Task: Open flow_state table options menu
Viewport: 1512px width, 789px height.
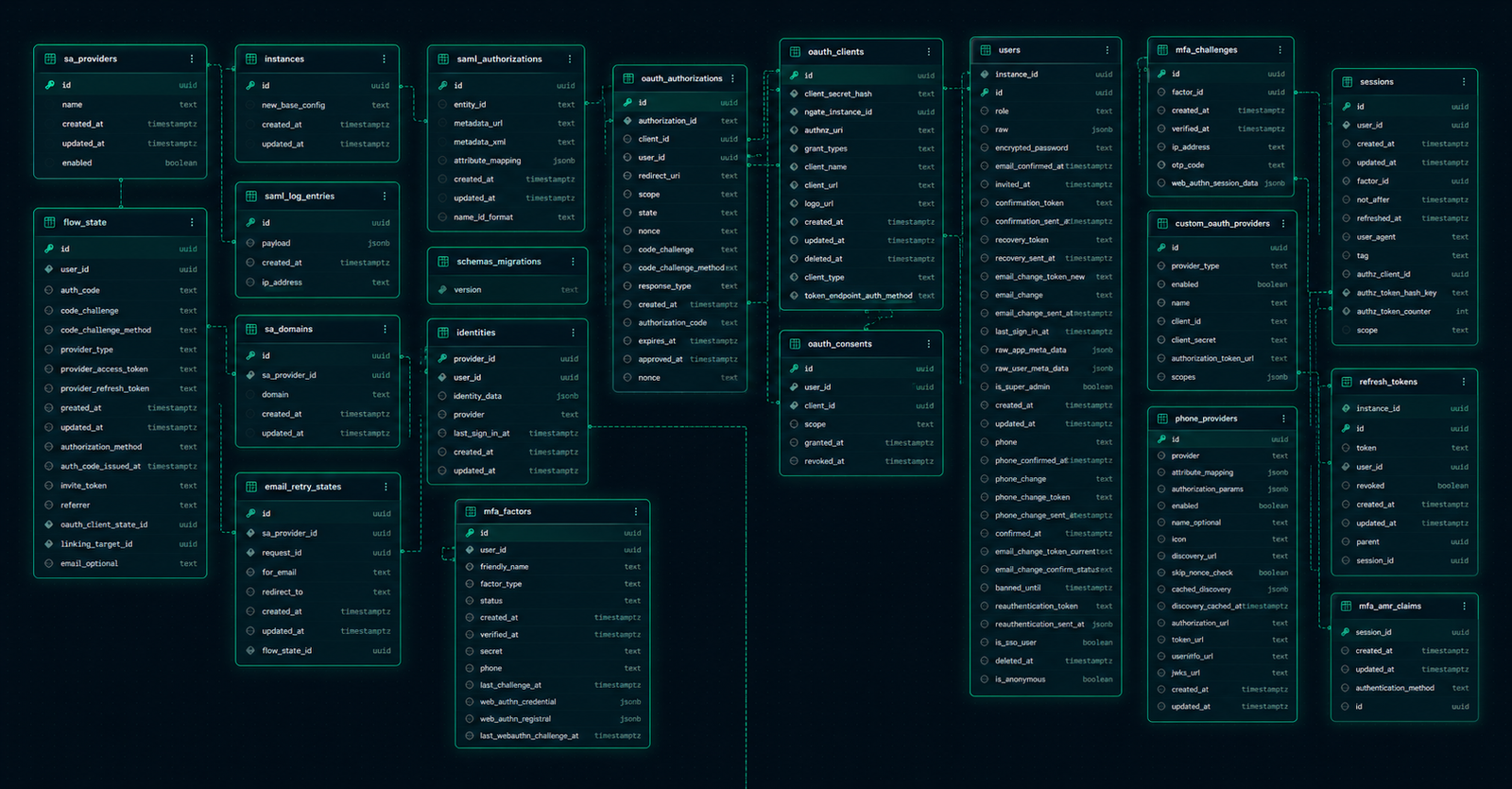Action: [x=192, y=222]
